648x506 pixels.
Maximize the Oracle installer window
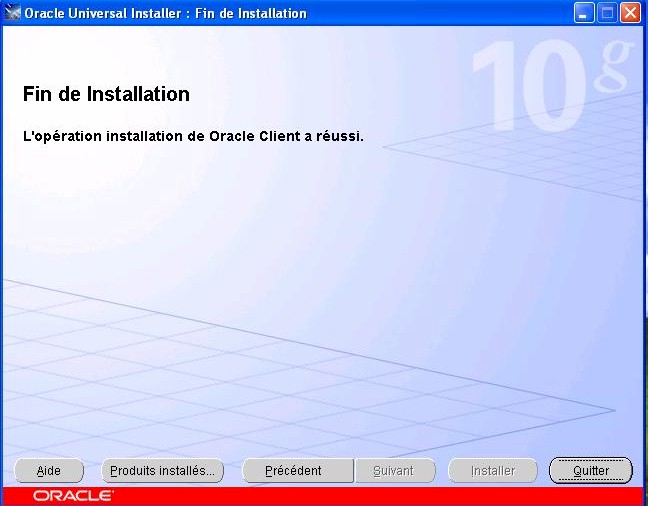607,13
